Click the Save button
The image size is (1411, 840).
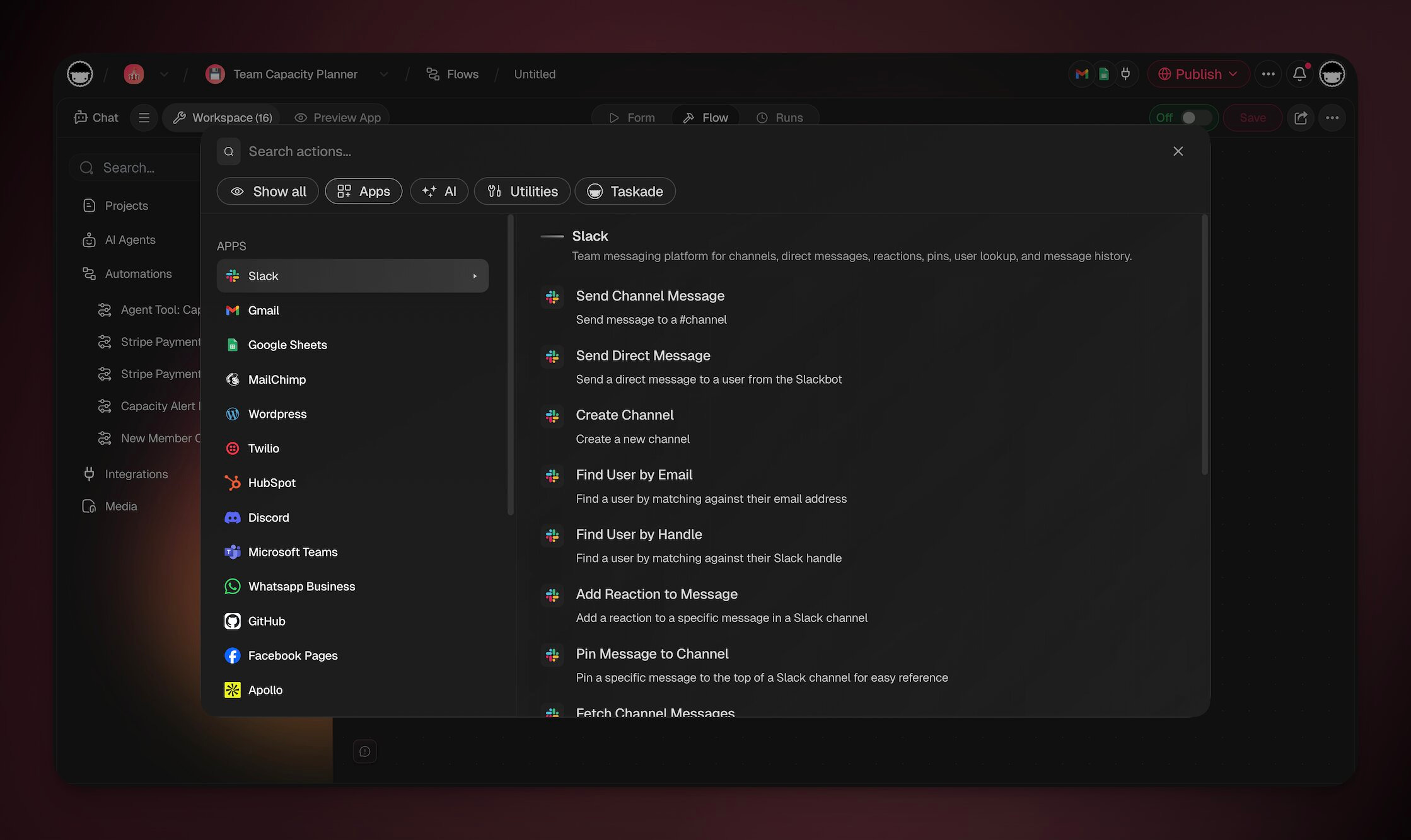(1252, 118)
